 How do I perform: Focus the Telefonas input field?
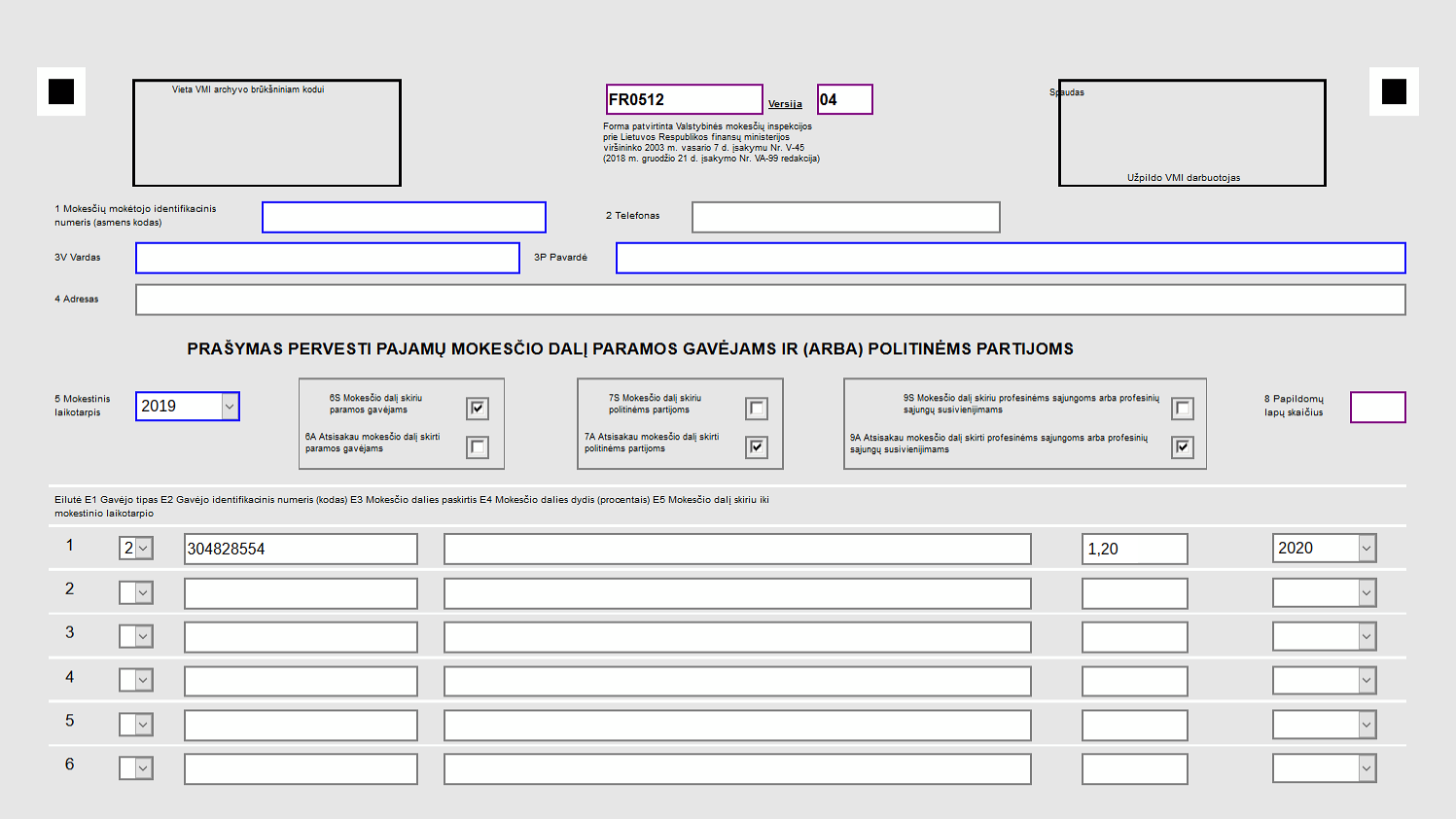click(x=845, y=217)
